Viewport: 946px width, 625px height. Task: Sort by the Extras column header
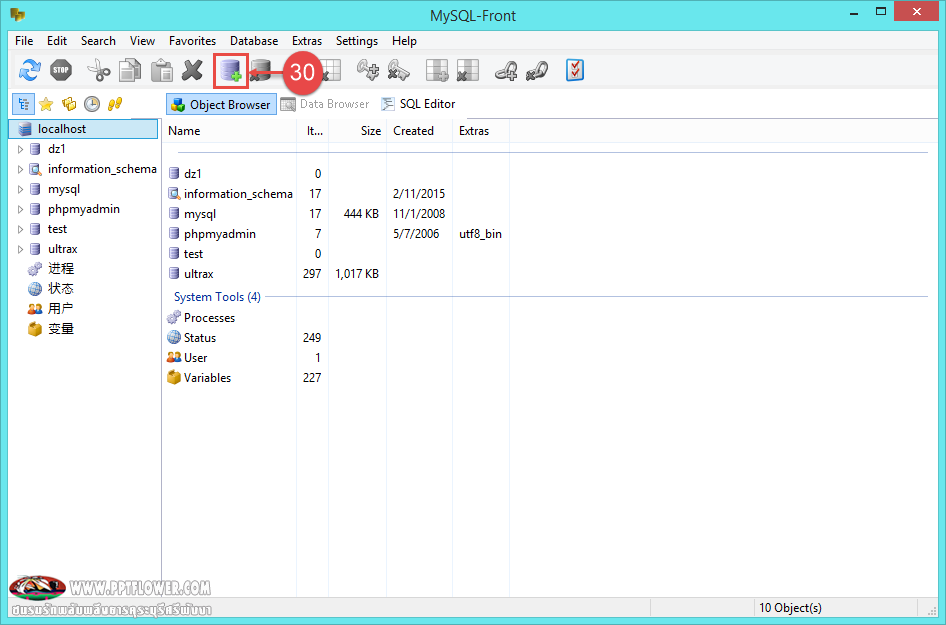pyautogui.click(x=481, y=131)
